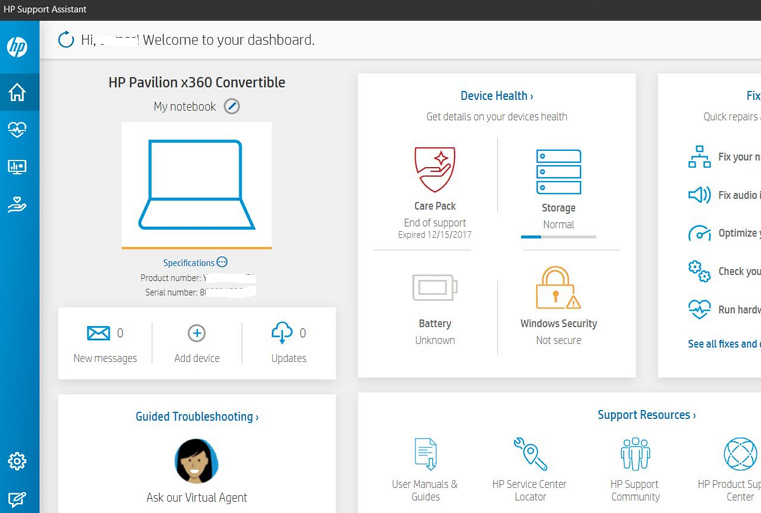Viewport: 761px width, 513px height.
Task: Click the 'Not secure' status text
Action: [559, 340]
